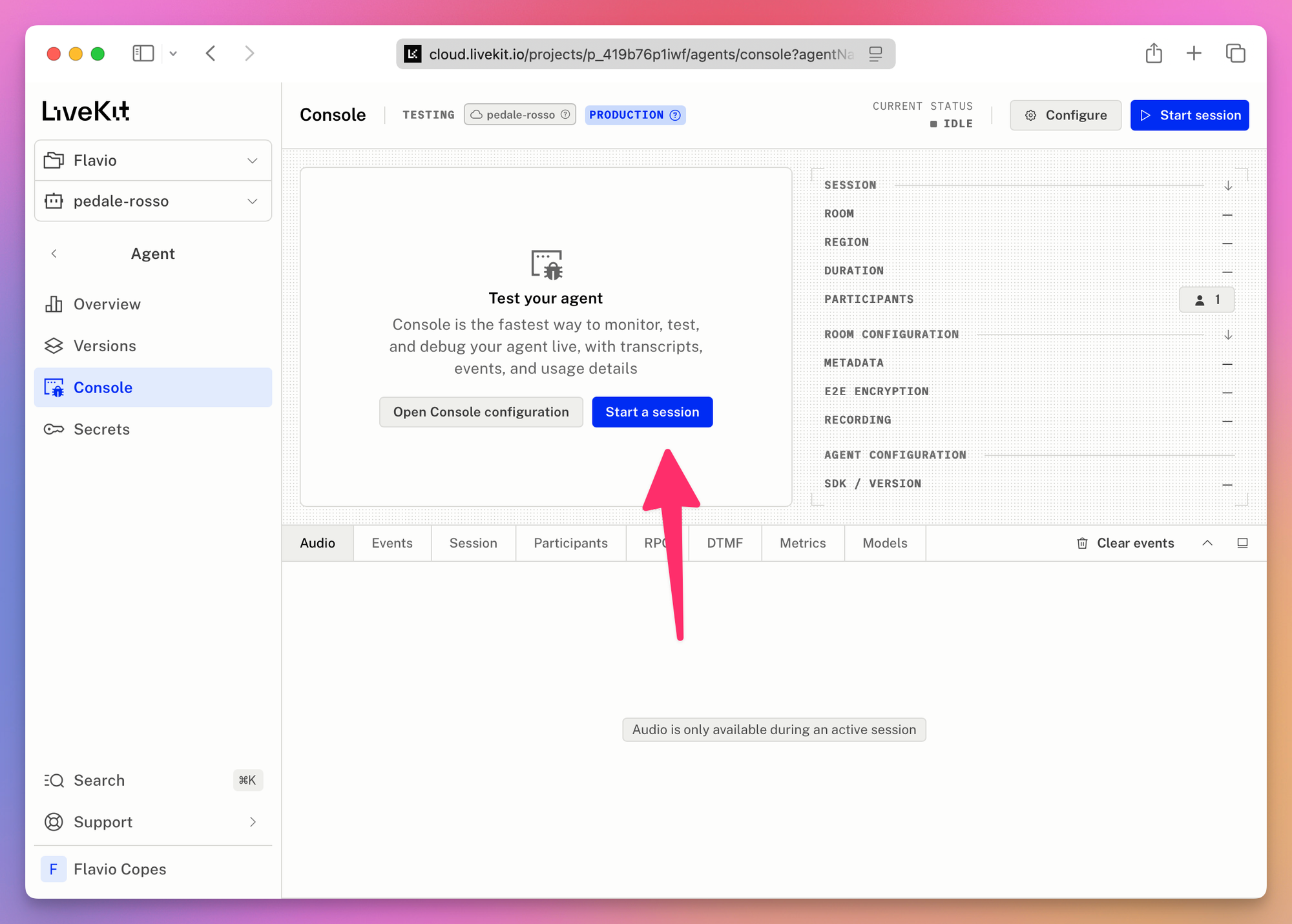Expand the Support submenu
The width and height of the screenshot is (1292, 924).
point(253,822)
